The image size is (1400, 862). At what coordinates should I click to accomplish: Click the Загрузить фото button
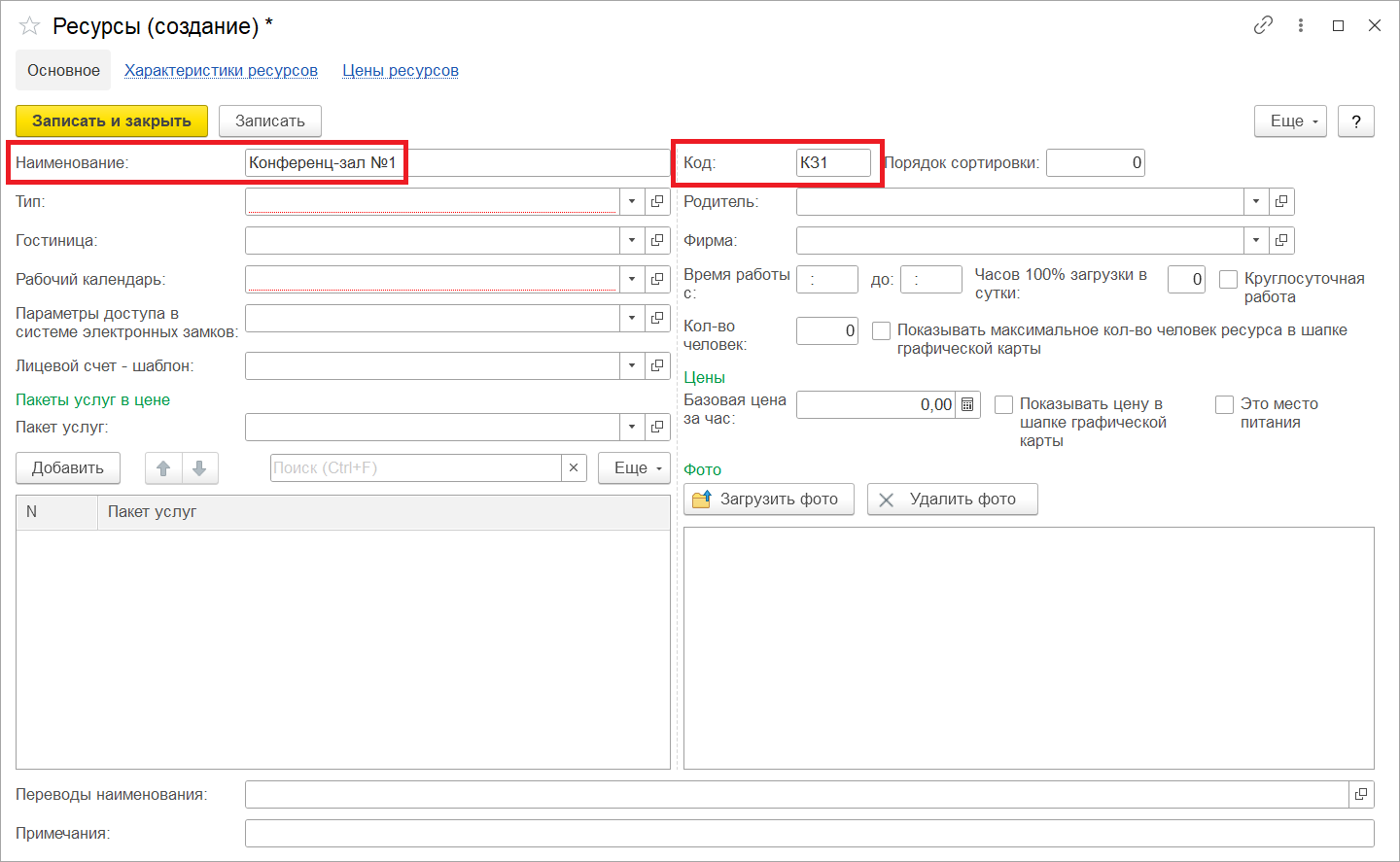tap(769, 500)
